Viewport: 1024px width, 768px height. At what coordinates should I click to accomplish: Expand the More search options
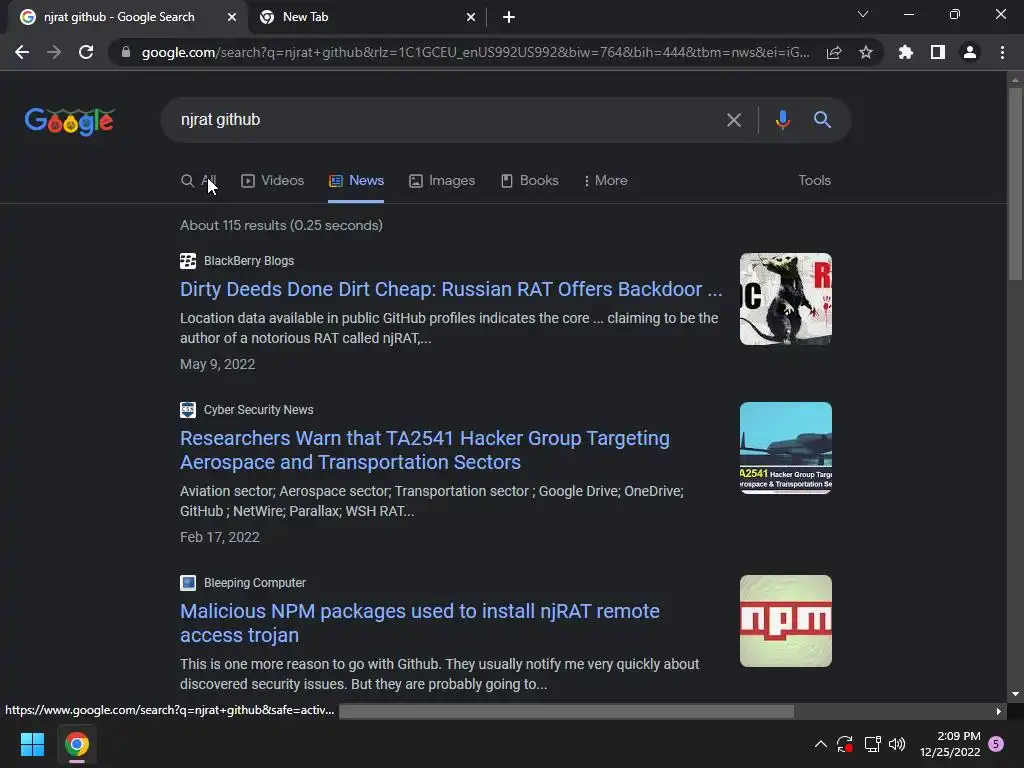(x=605, y=181)
